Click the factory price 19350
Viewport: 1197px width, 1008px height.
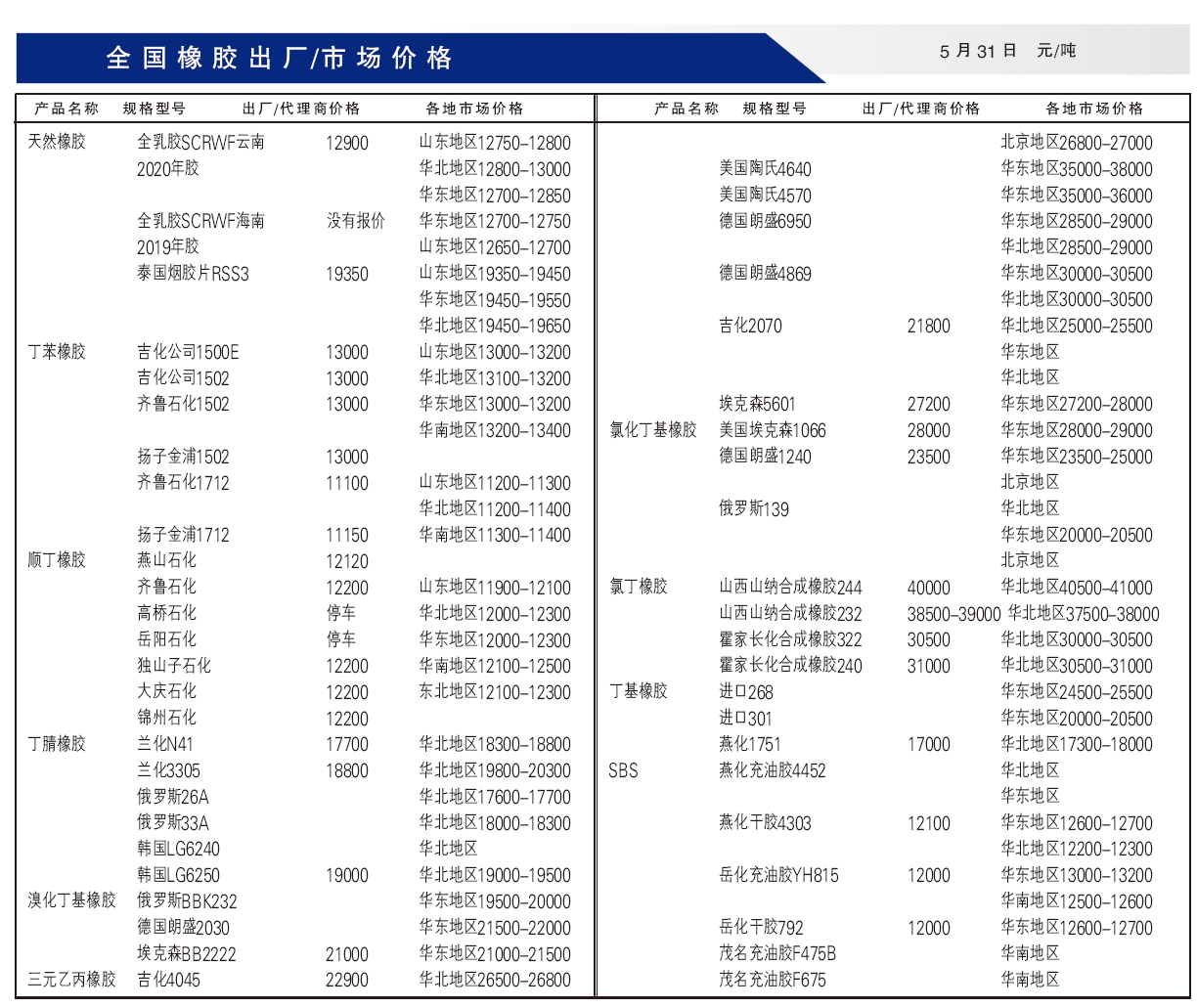(347, 274)
